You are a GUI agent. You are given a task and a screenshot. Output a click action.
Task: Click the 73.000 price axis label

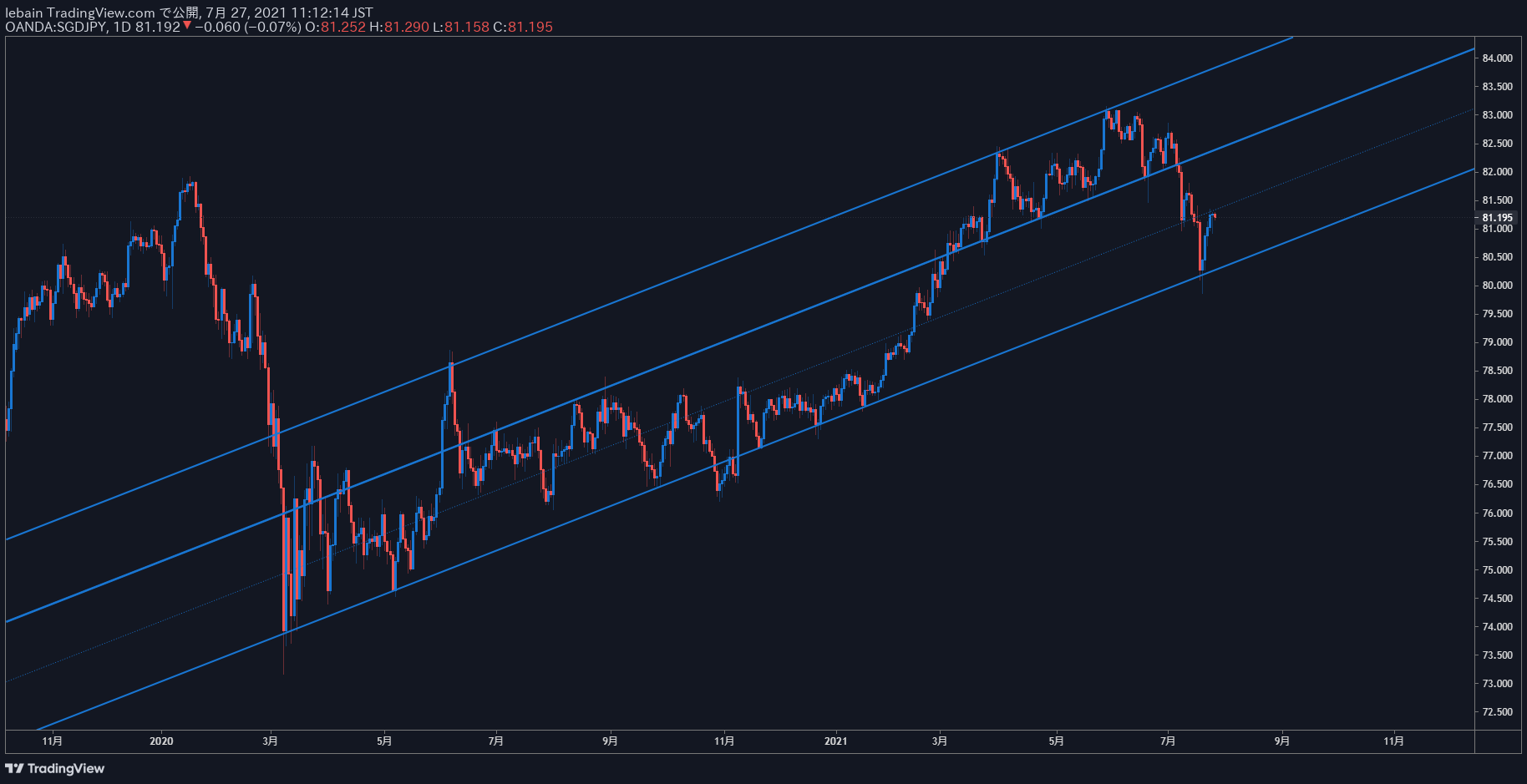point(1497,684)
